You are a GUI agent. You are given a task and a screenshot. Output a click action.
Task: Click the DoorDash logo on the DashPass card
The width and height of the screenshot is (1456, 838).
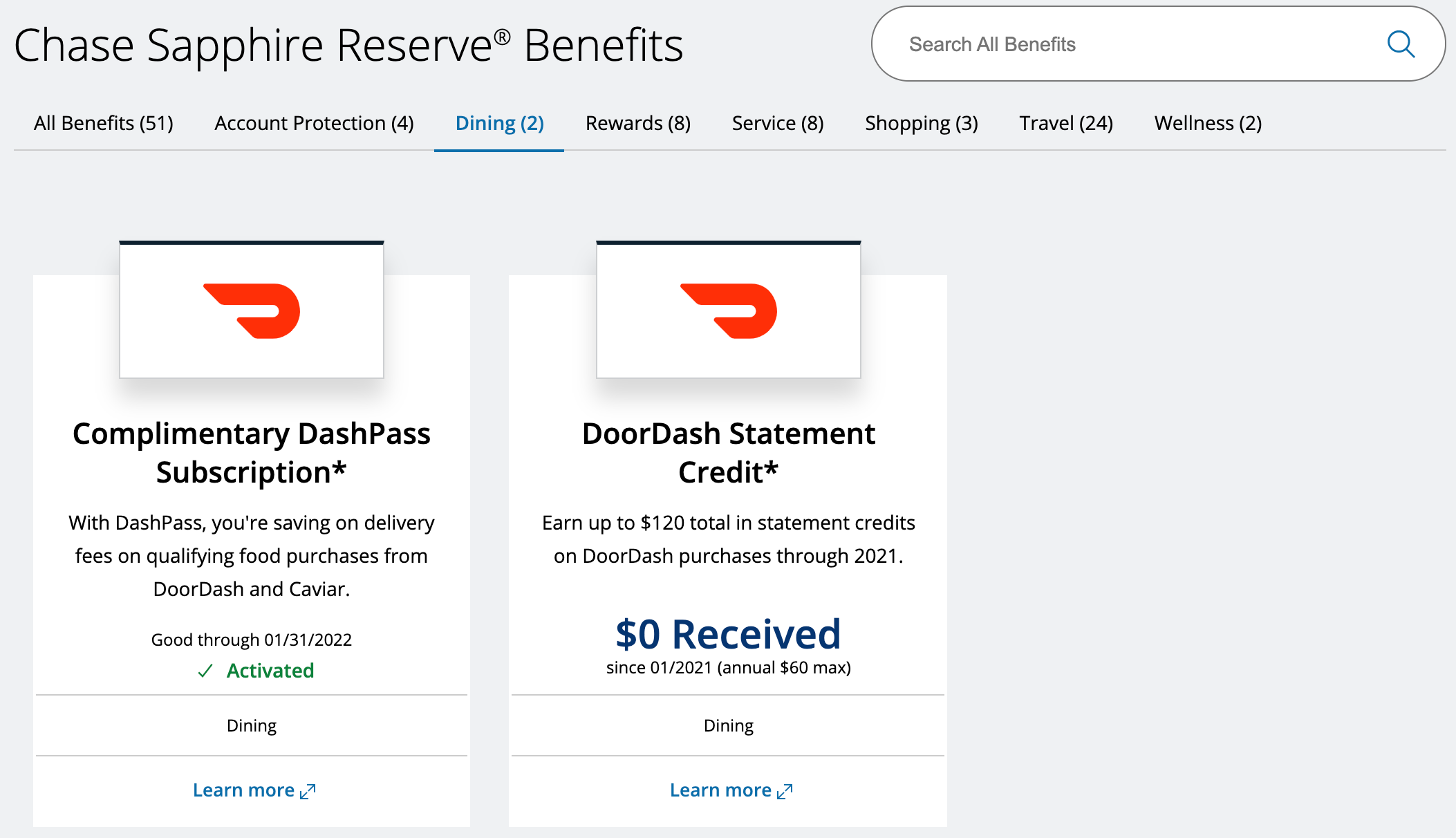(x=252, y=310)
